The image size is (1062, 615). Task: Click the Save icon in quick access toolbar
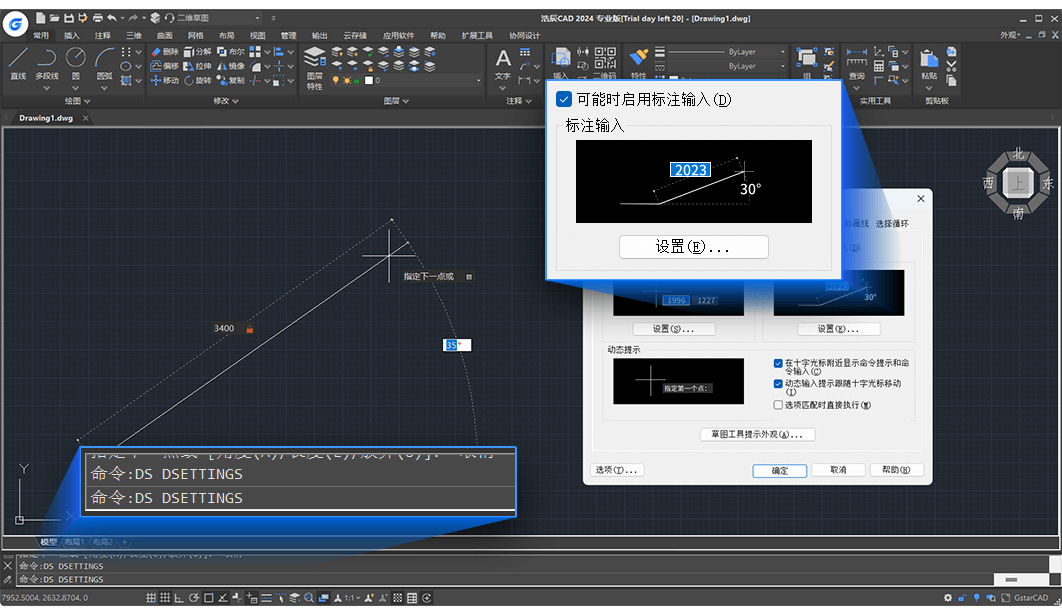pos(68,18)
